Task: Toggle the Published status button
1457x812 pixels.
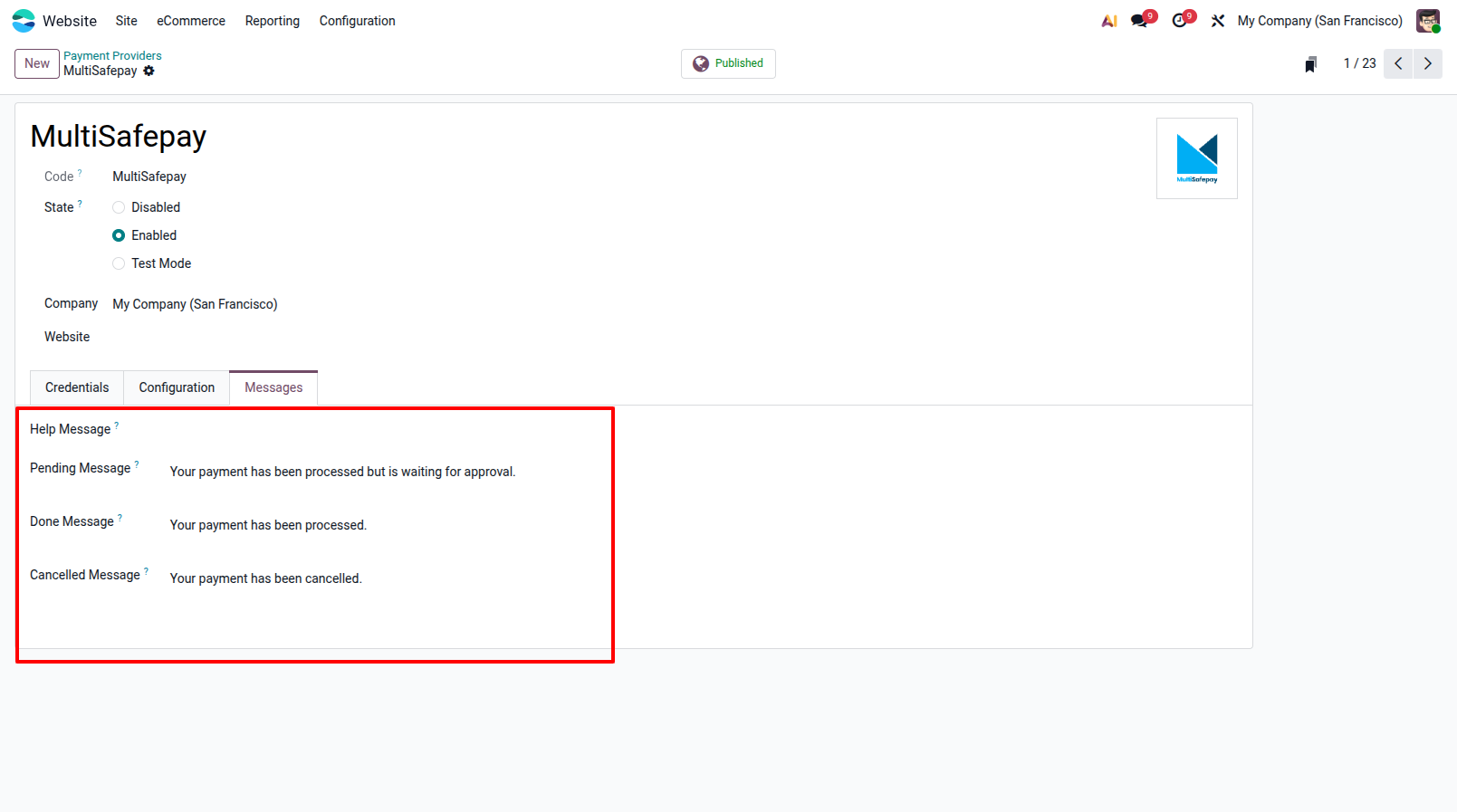Action: tap(728, 63)
